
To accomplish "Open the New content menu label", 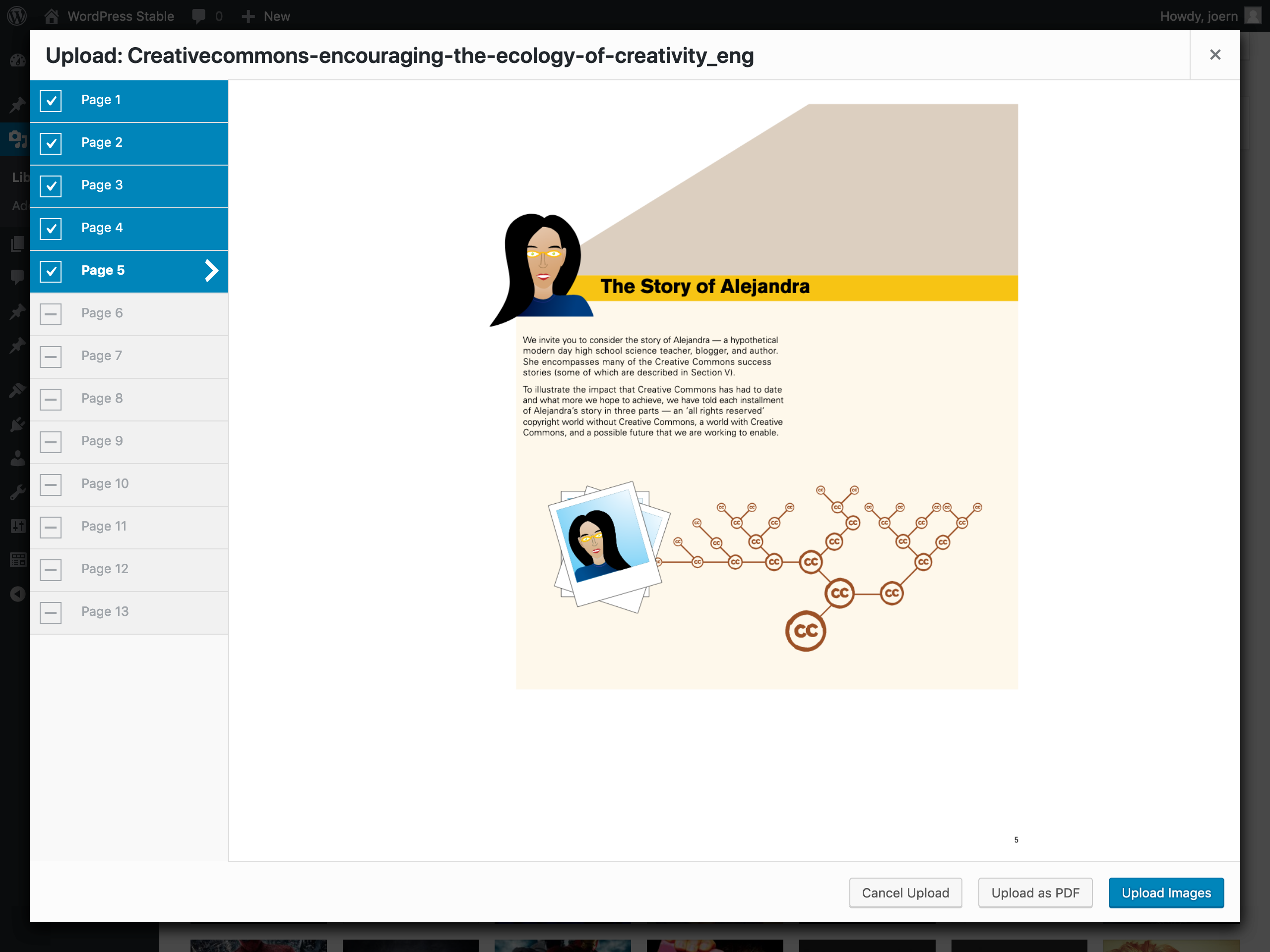I will [277, 16].
